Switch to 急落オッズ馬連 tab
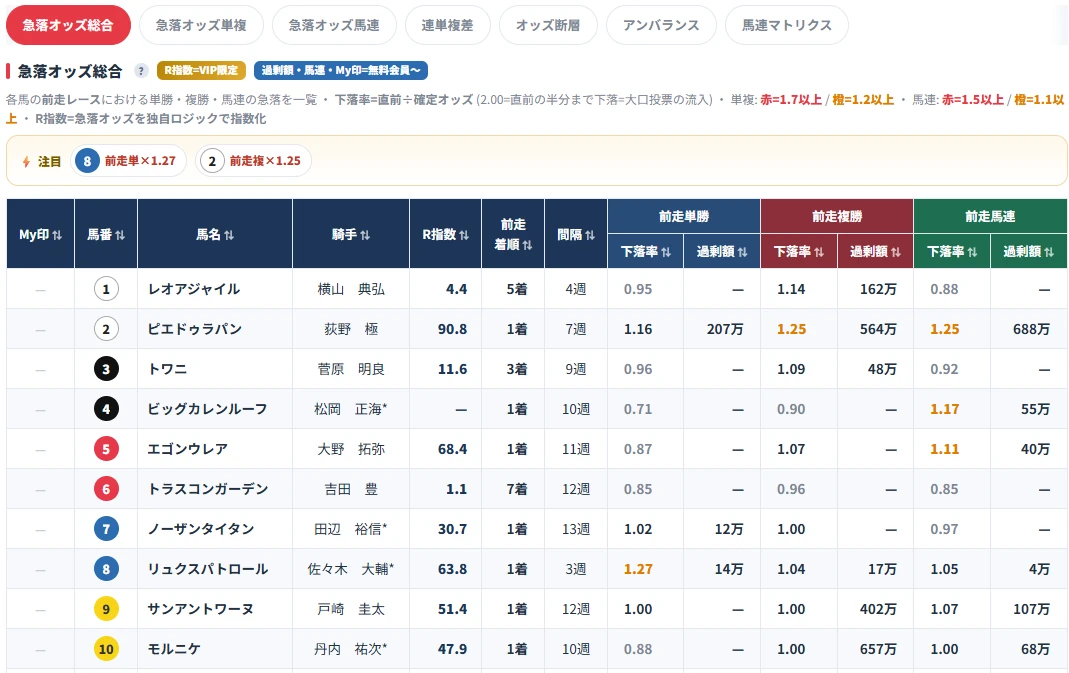Image resolution: width=1069 pixels, height=673 pixels. point(334,25)
